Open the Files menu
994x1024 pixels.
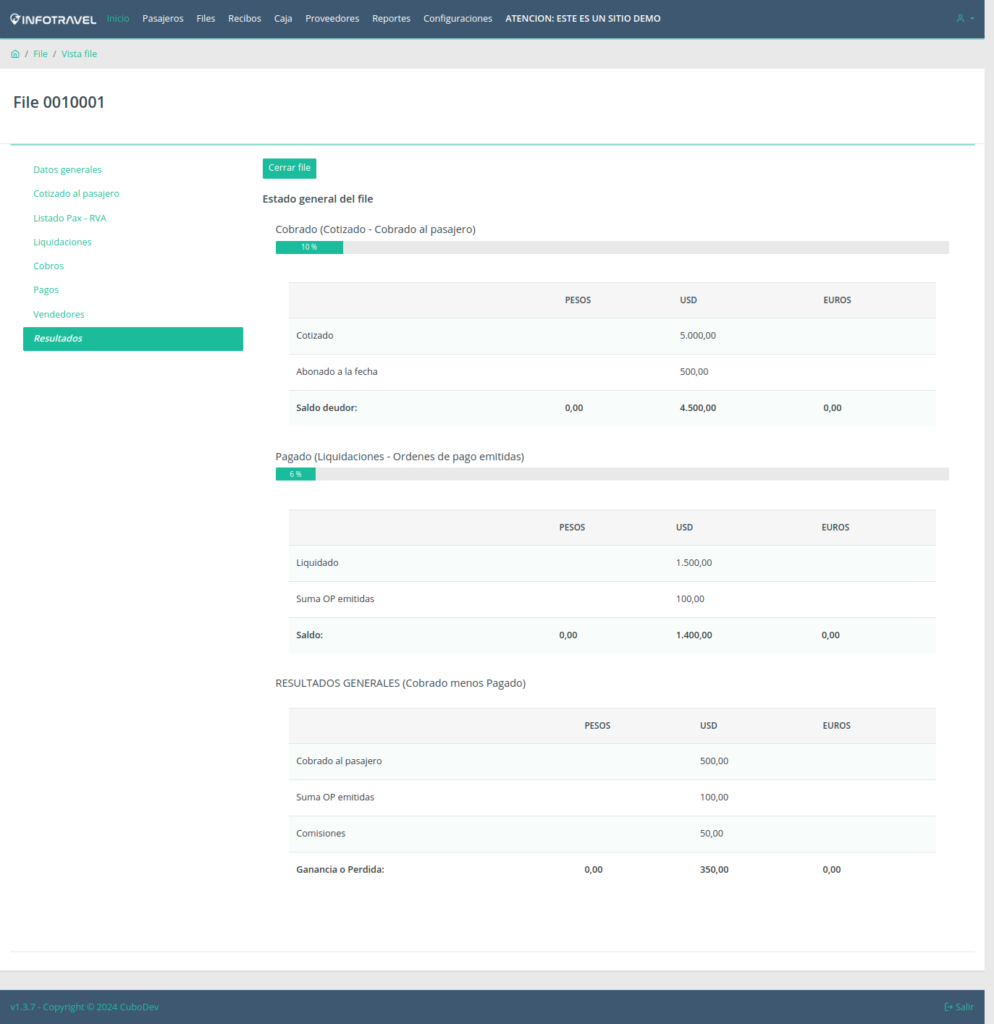coord(206,18)
